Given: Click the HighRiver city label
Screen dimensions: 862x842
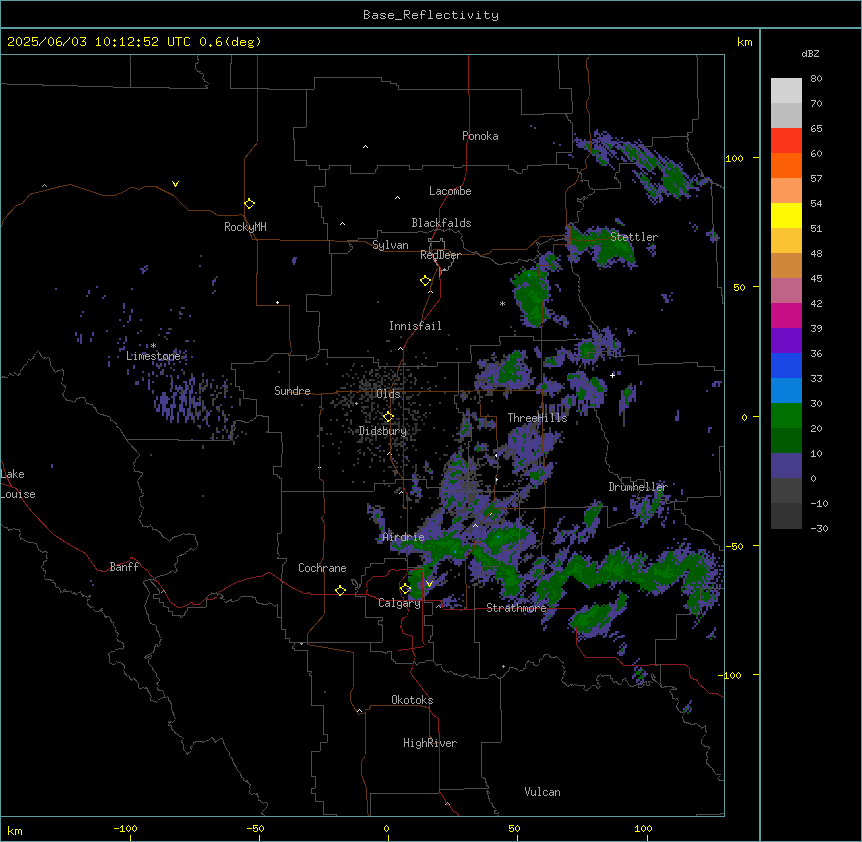Looking at the screenshot, I should tap(430, 743).
